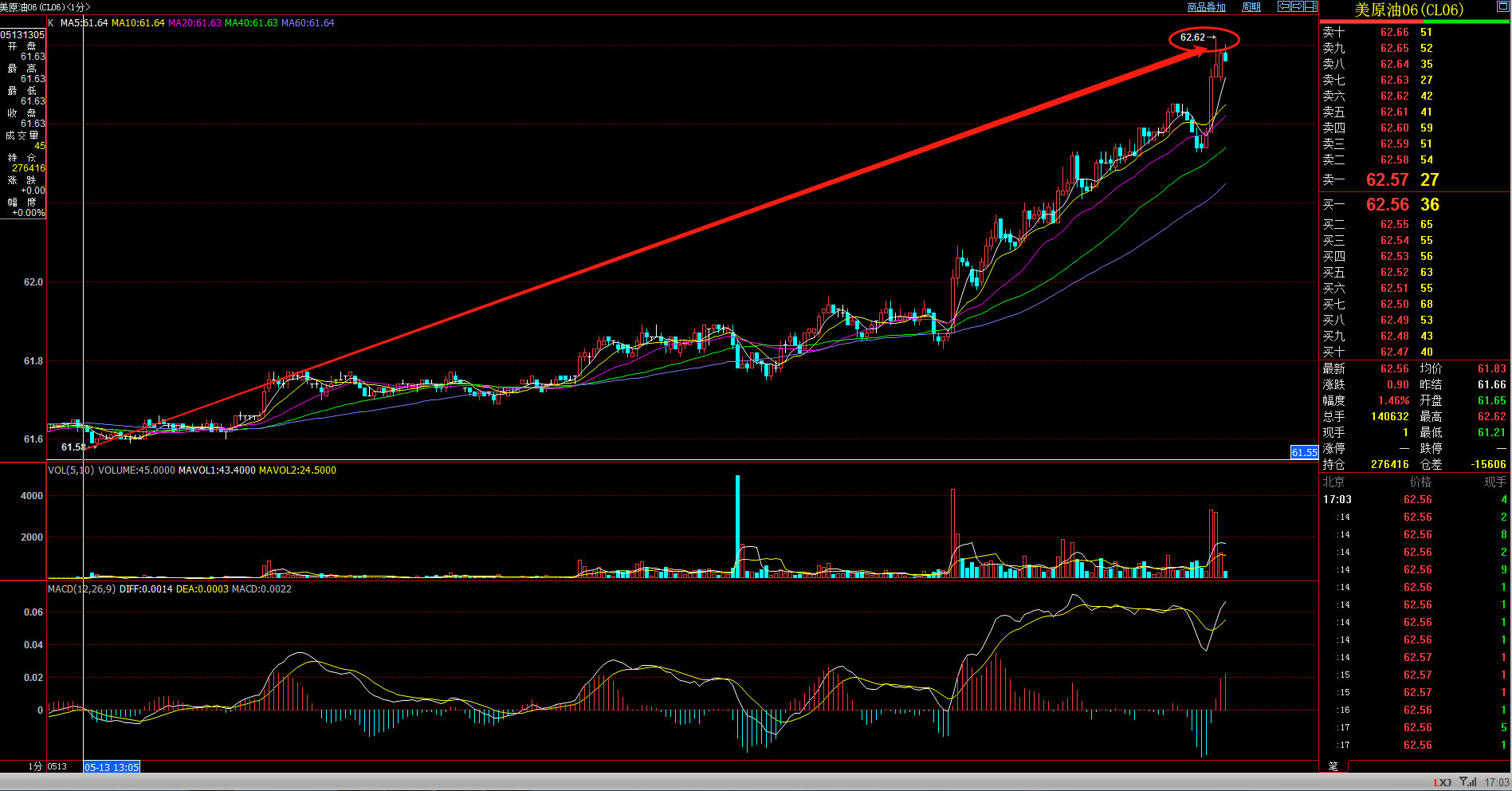Click the 涨跌 value 0.90
Viewport: 1512px width, 791px height.
(x=1398, y=385)
